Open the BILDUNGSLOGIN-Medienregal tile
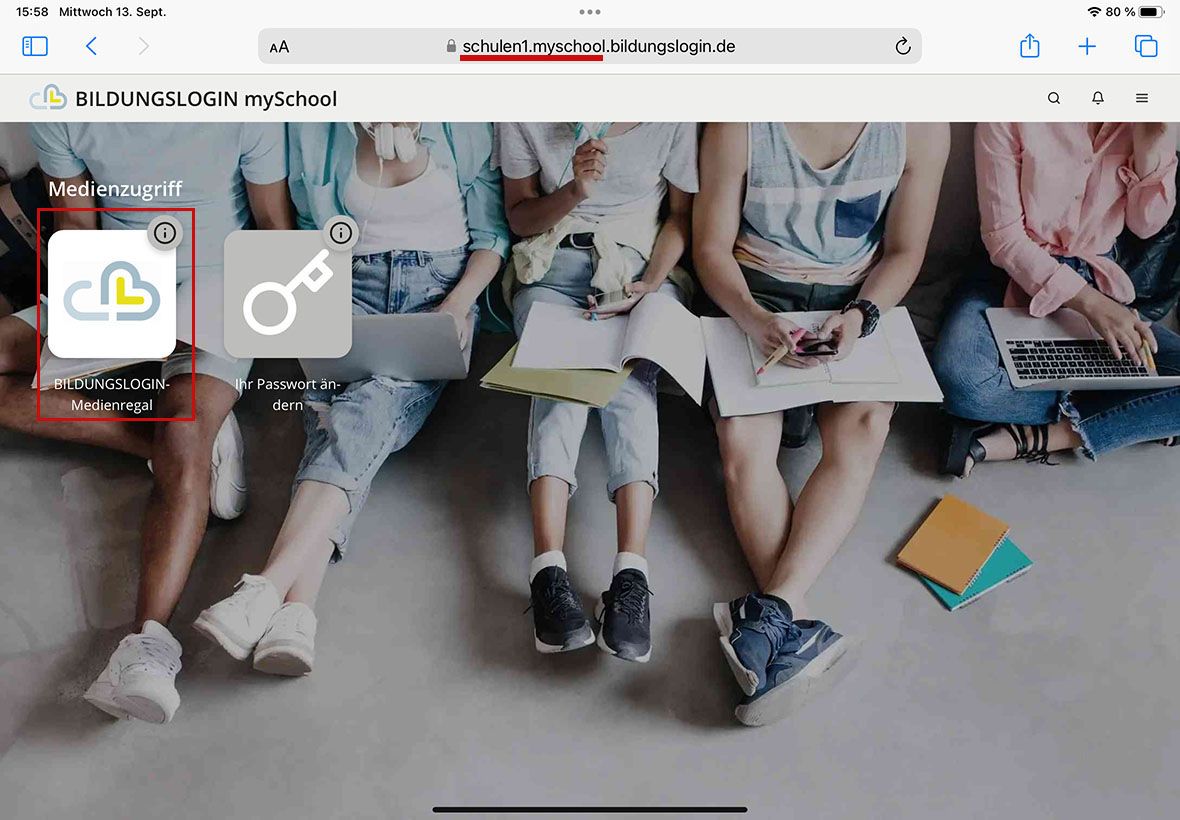The height and width of the screenshot is (820, 1180). click(x=112, y=294)
